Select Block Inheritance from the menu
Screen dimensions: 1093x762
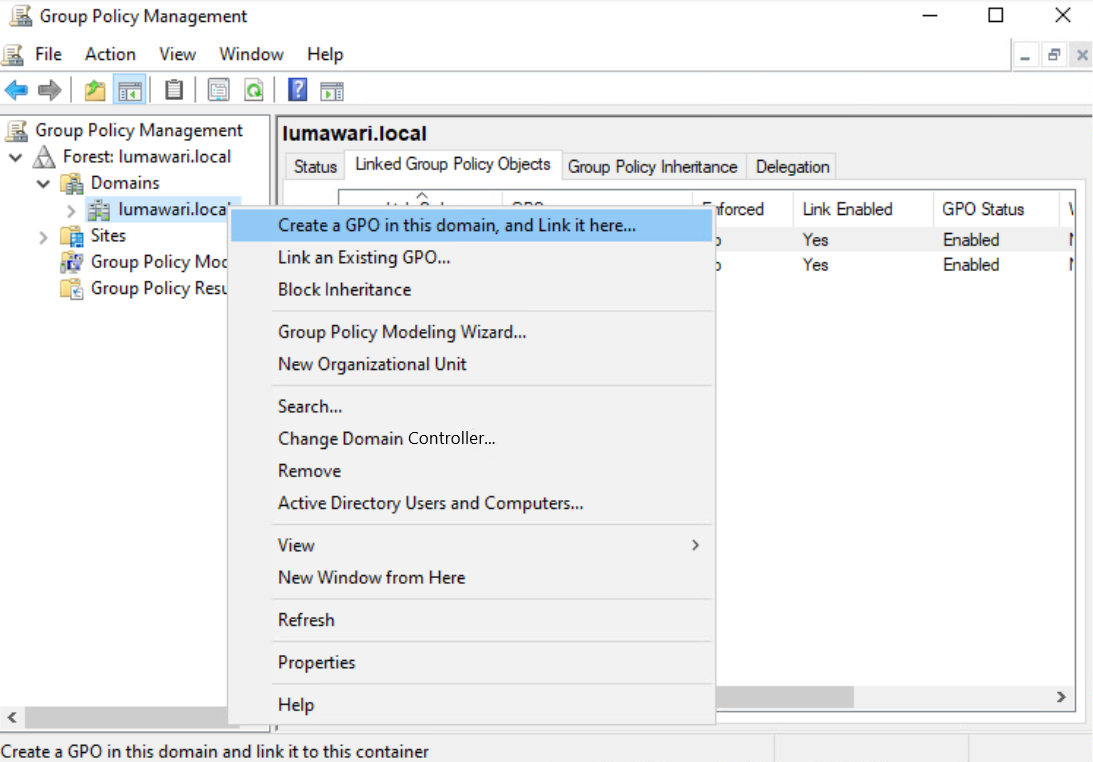coord(344,289)
